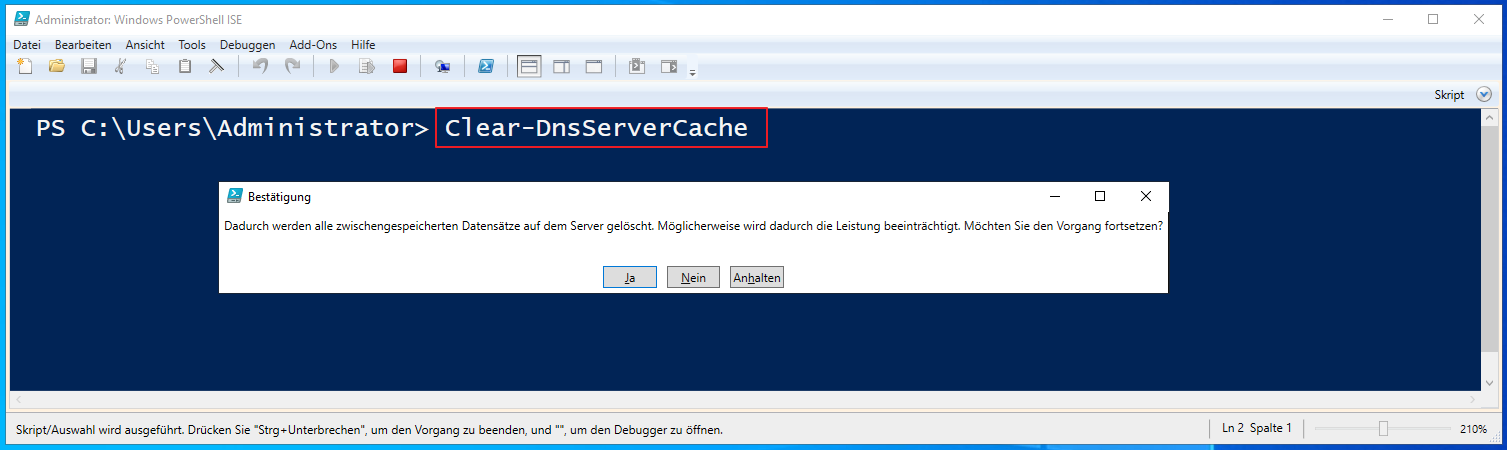Screen dimensions: 1507x450
Task: Expand the toolbar options overflow arrow
Action: 692,71
